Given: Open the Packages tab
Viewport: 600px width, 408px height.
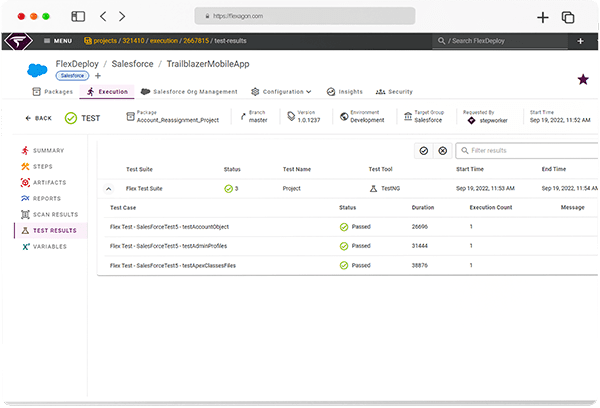Looking at the screenshot, I should (x=53, y=92).
